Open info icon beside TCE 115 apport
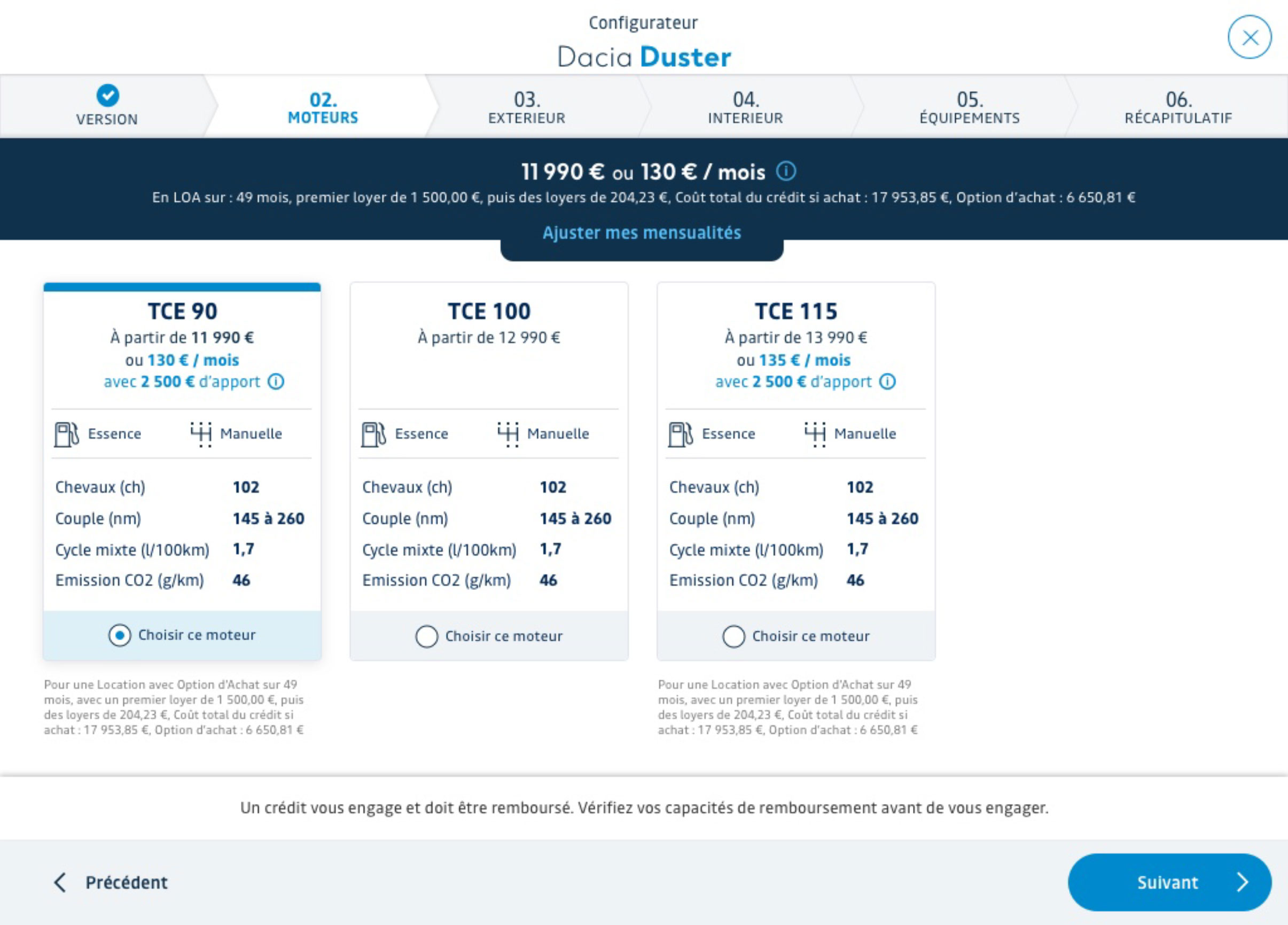The height and width of the screenshot is (925, 1288). 888,382
